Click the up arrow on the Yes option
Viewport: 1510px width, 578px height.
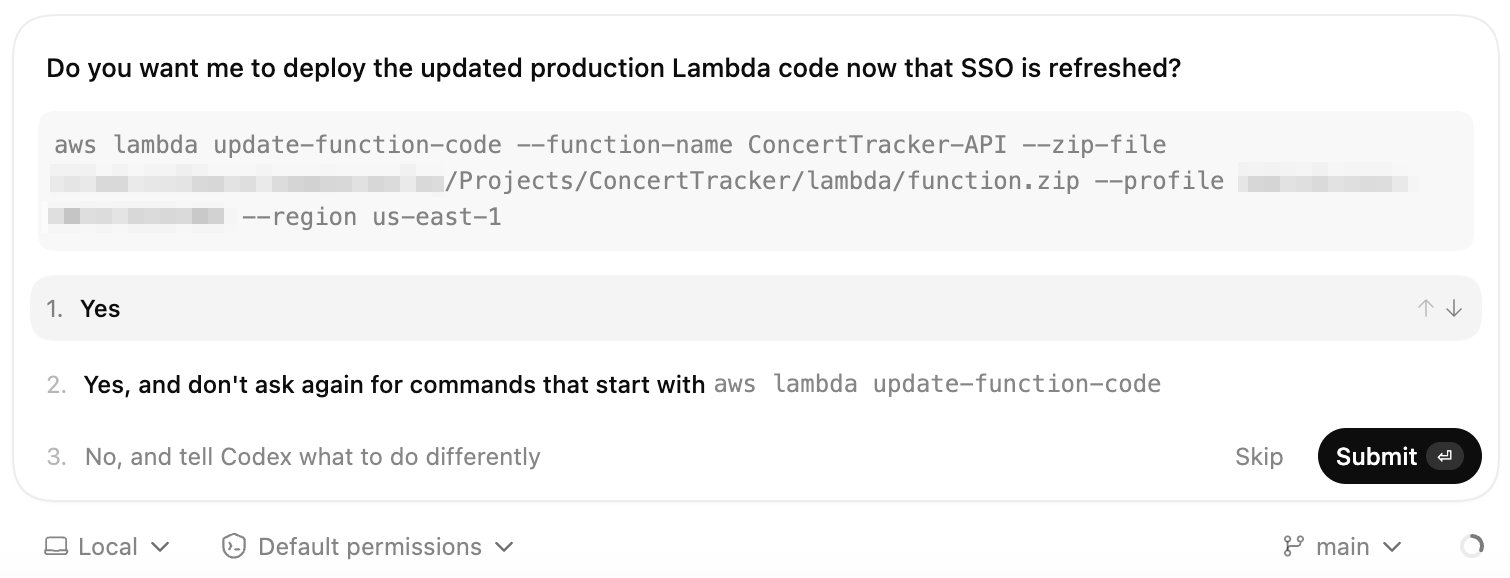[1425, 308]
